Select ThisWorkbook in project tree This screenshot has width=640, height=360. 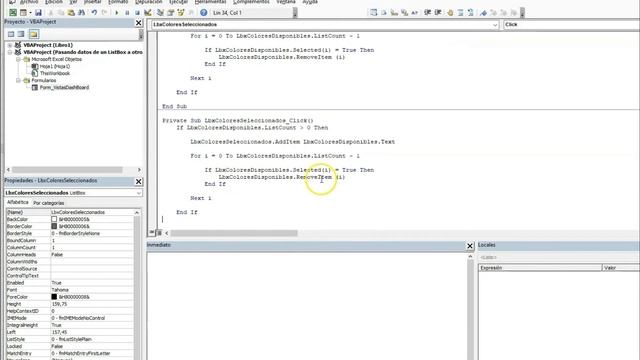point(55,73)
